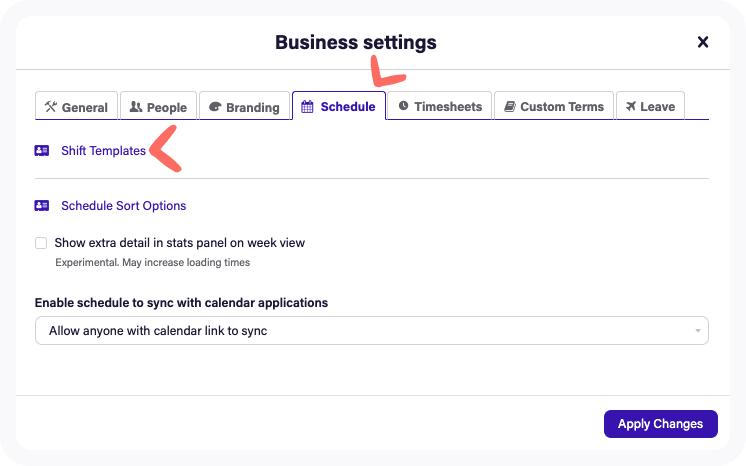
Task: Enable extra detail in stats panel checkbox
Action: (41, 243)
